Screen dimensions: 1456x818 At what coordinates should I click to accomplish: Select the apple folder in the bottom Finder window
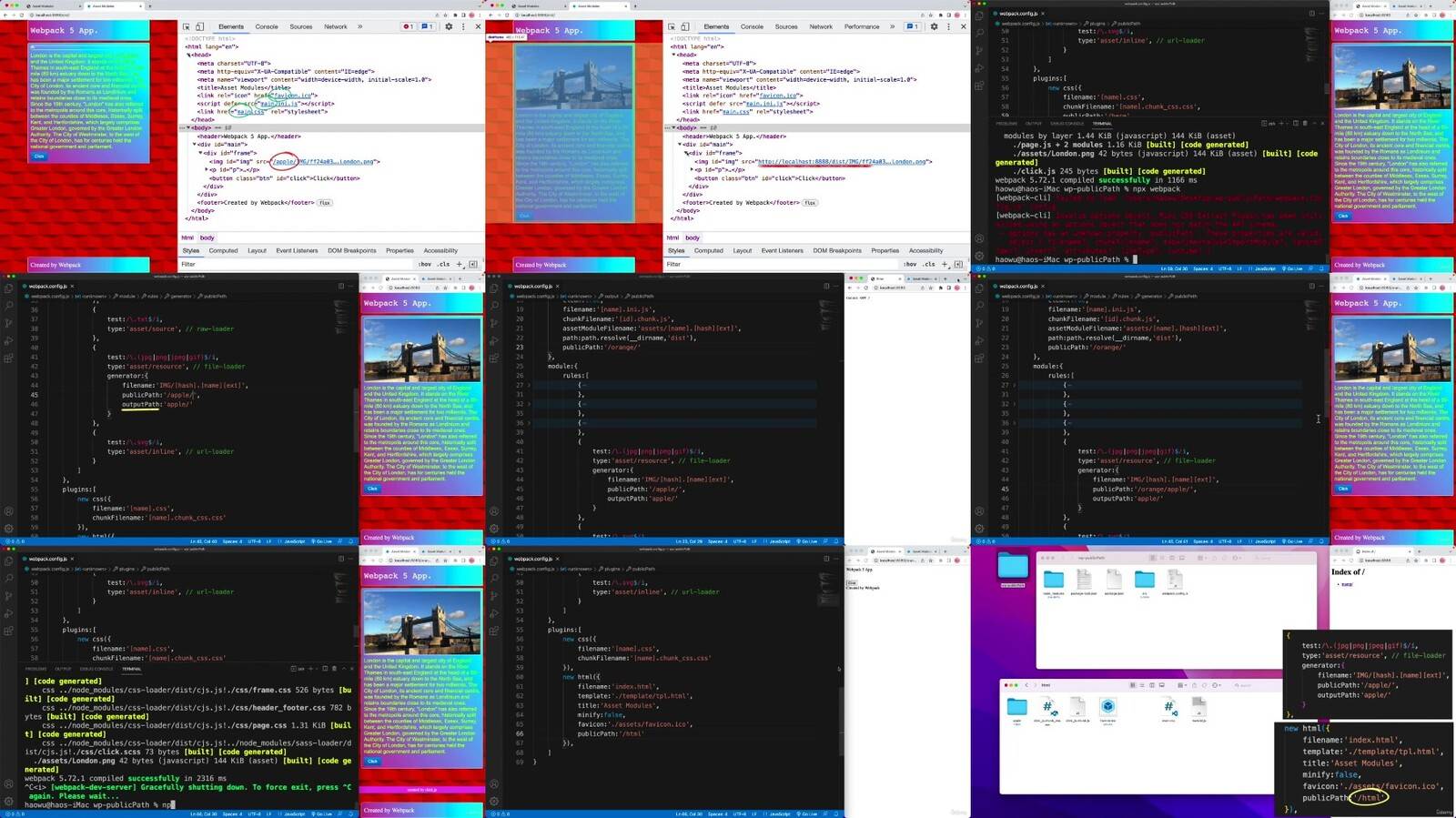pyautogui.click(x=1016, y=707)
